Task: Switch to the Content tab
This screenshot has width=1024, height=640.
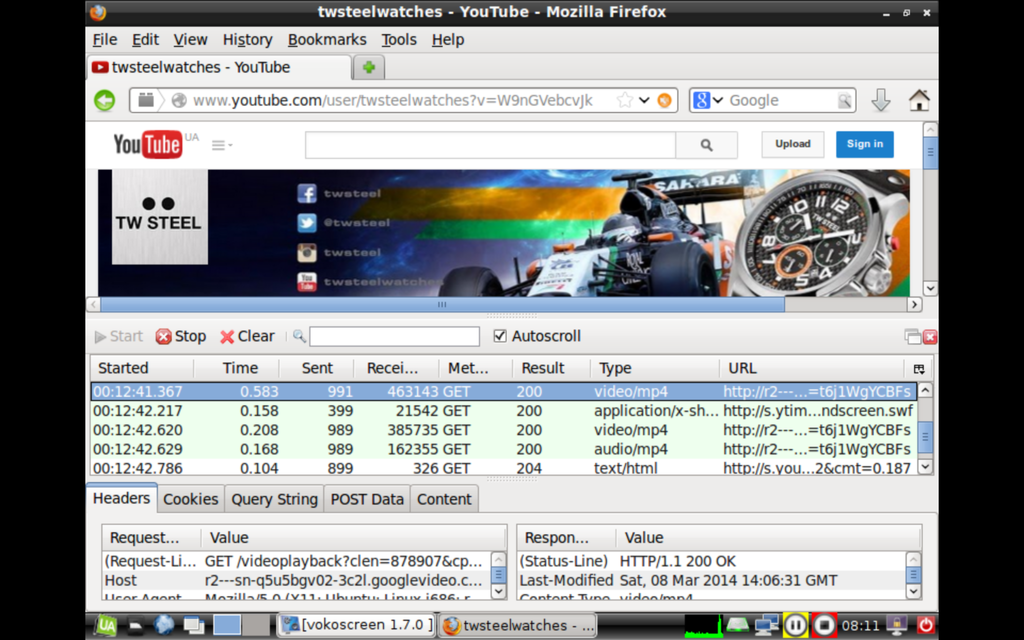Action: coord(444,500)
